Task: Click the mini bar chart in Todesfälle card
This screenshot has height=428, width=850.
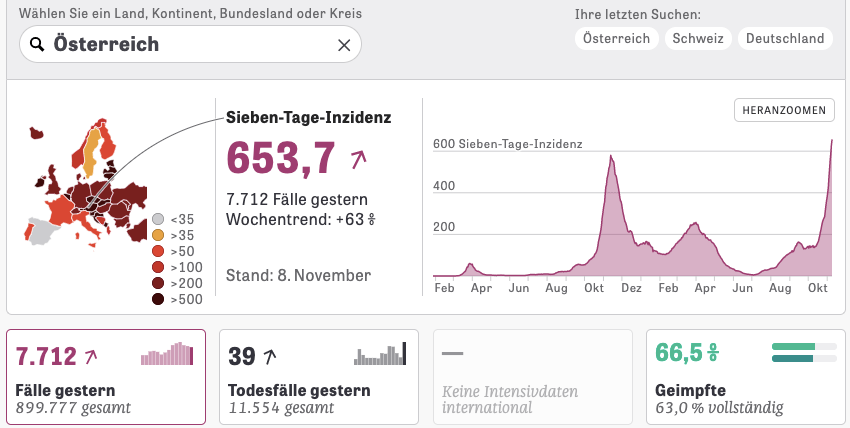Action: point(381,354)
